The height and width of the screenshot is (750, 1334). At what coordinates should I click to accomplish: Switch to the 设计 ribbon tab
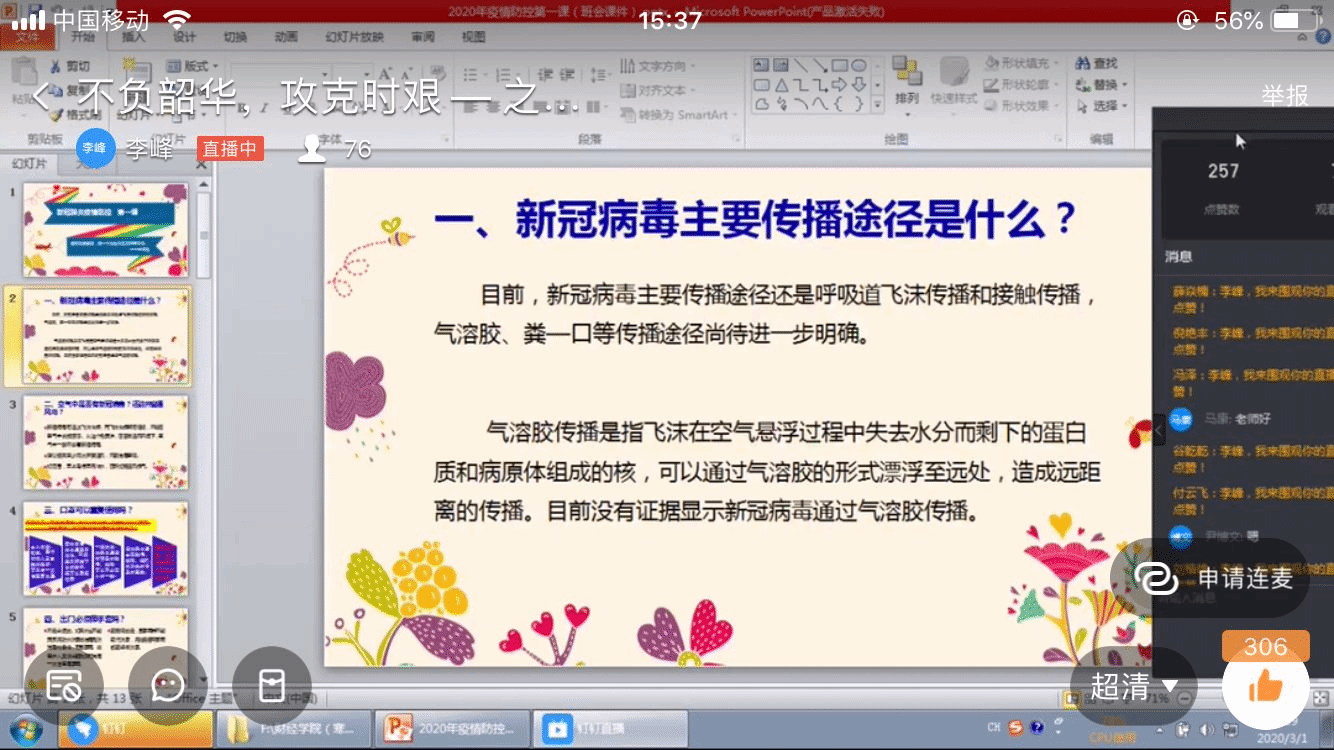tap(184, 37)
